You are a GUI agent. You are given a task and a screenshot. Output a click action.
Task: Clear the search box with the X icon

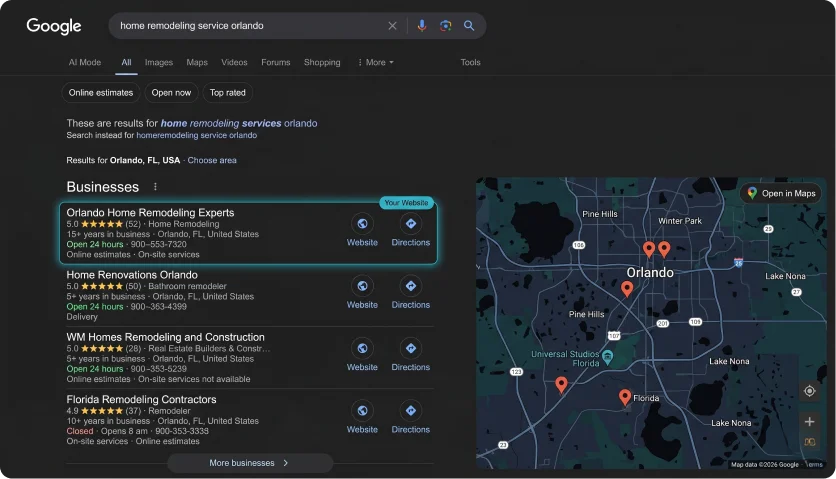point(392,26)
